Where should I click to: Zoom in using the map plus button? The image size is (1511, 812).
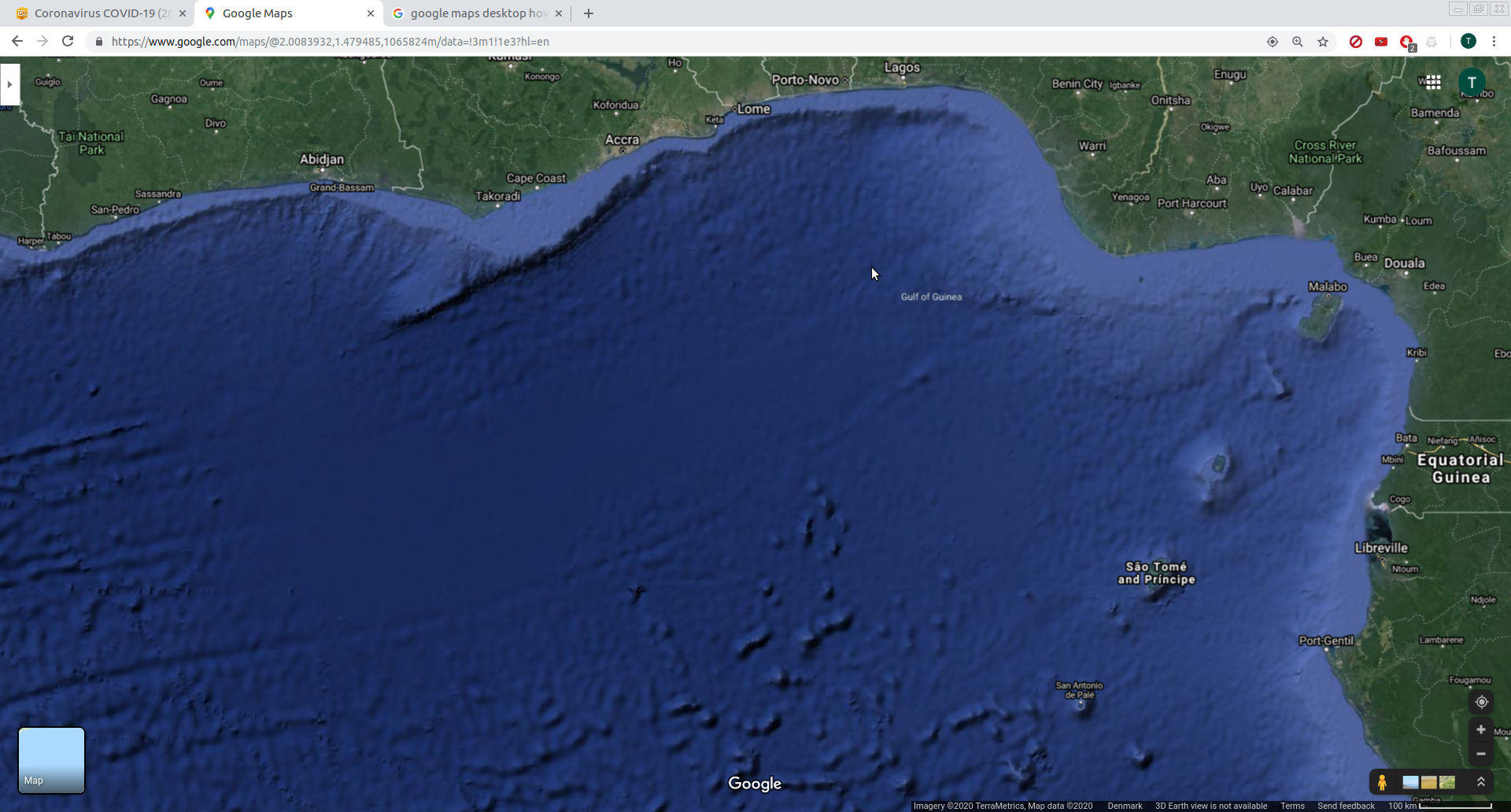coord(1480,729)
